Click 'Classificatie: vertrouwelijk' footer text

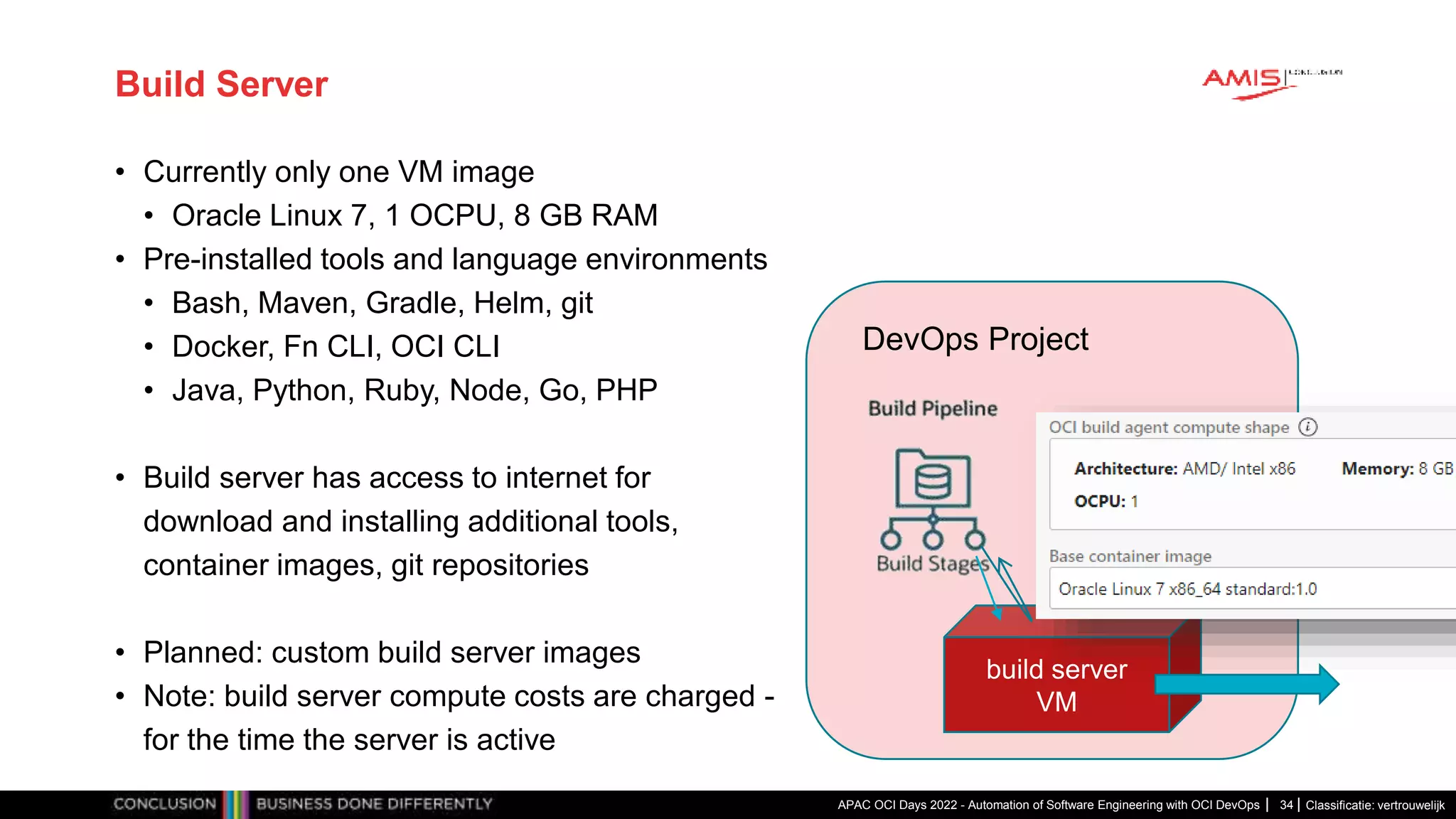pos(1375,805)
